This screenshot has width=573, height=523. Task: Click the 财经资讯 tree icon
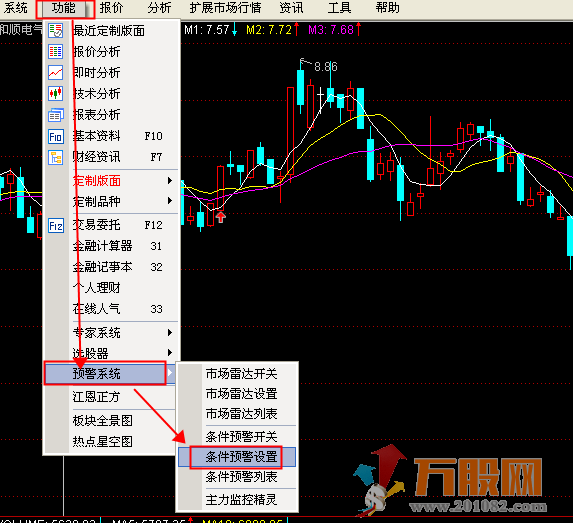[56, 158]
